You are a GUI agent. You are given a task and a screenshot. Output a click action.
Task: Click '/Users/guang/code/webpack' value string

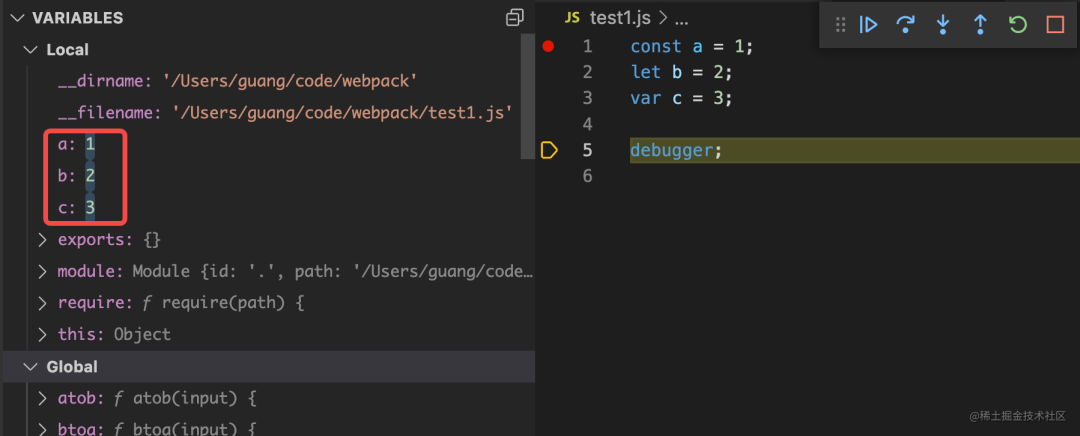(x=290, y=81)
